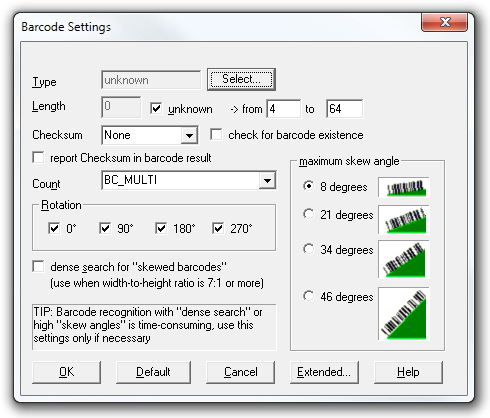
Task: Enable report Checksum in barcode result
Action: click(x=38, y=157)
